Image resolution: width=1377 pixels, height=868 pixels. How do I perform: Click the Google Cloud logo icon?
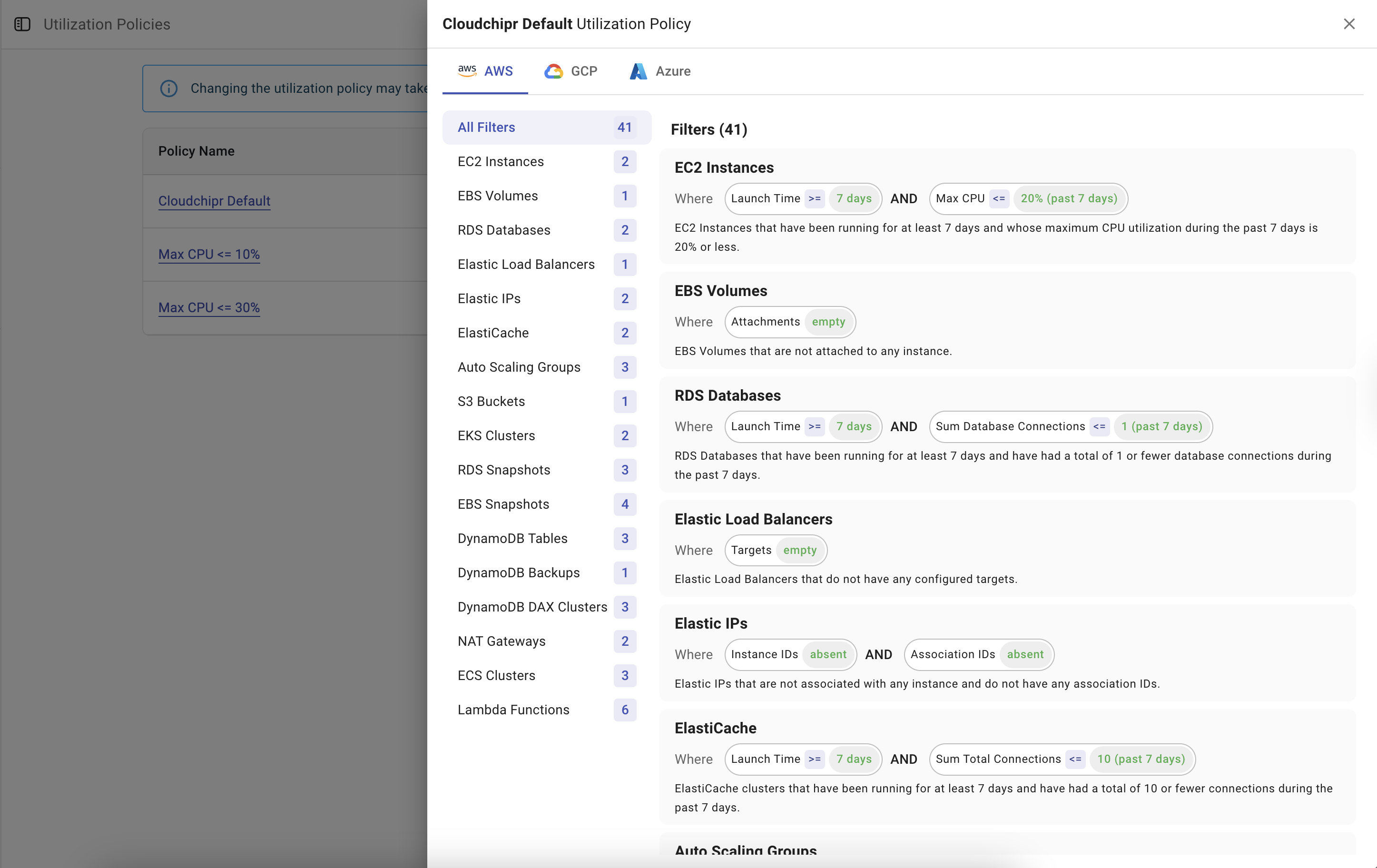pyautogui.click(x=553, y=71)
